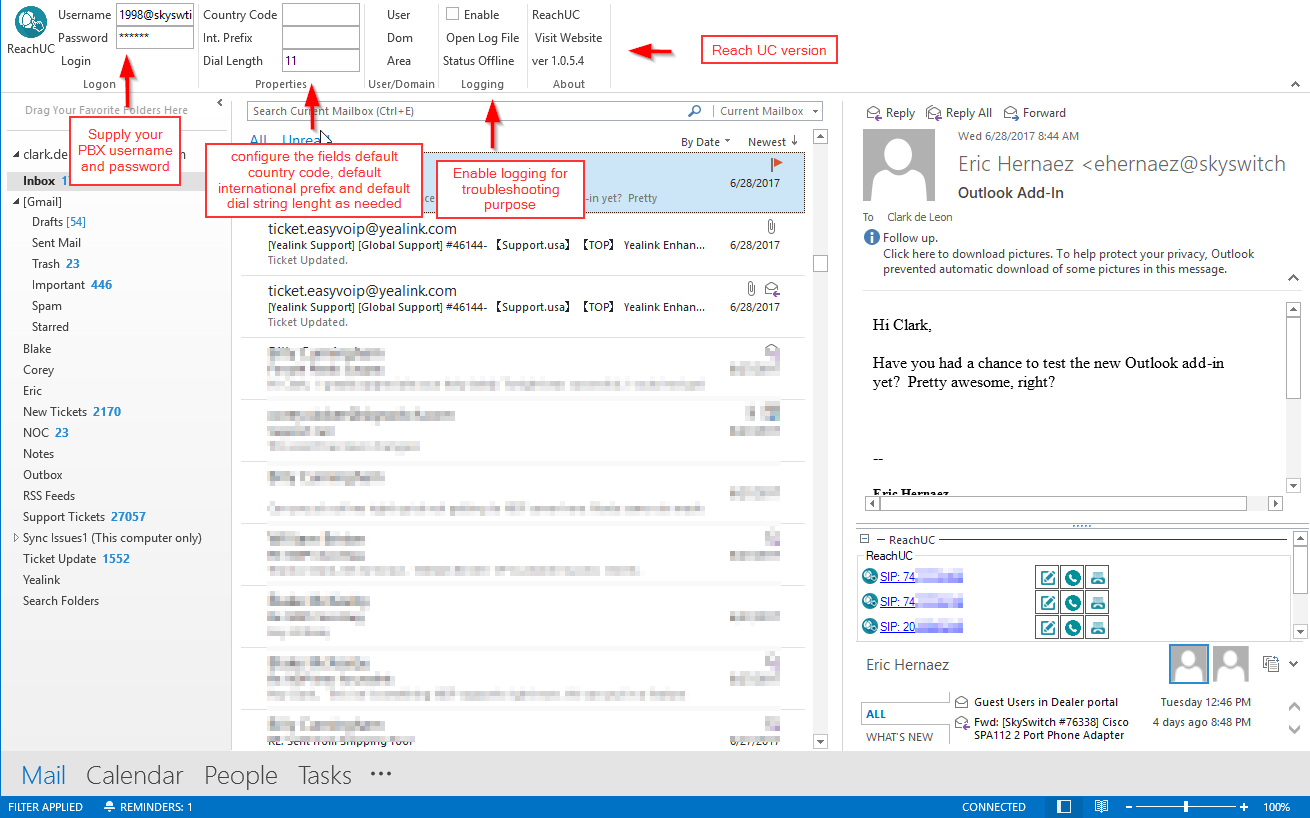
Task: Click Visit Website in About group
Action: coord(568,38)
